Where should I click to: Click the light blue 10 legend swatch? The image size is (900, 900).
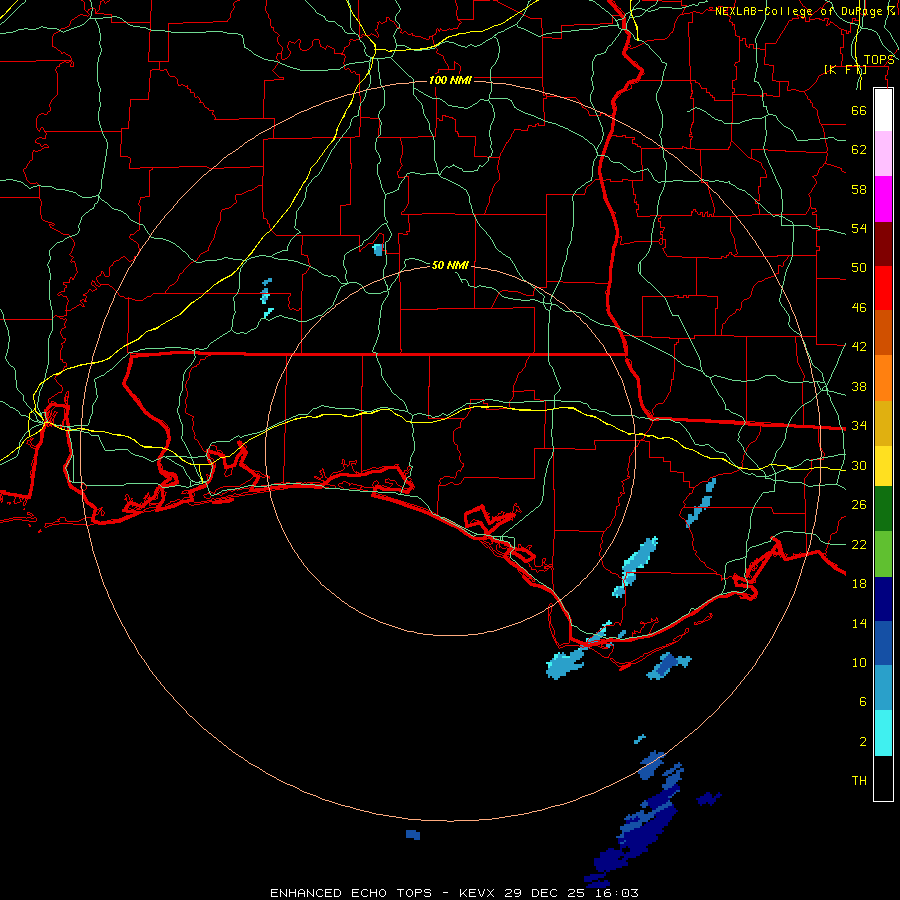coord(883,688)
